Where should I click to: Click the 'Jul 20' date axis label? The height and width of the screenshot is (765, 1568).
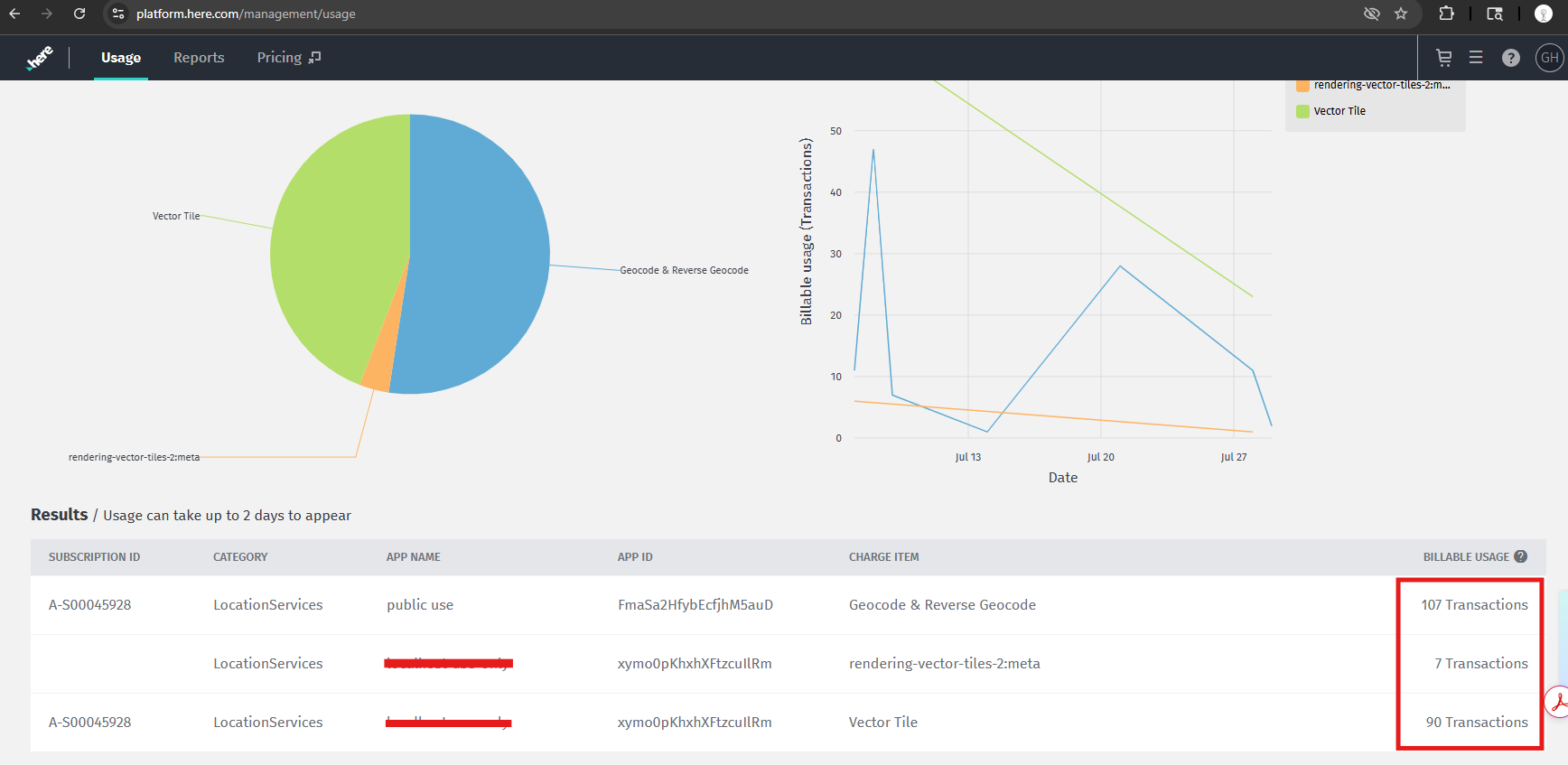coord(1101,457)
